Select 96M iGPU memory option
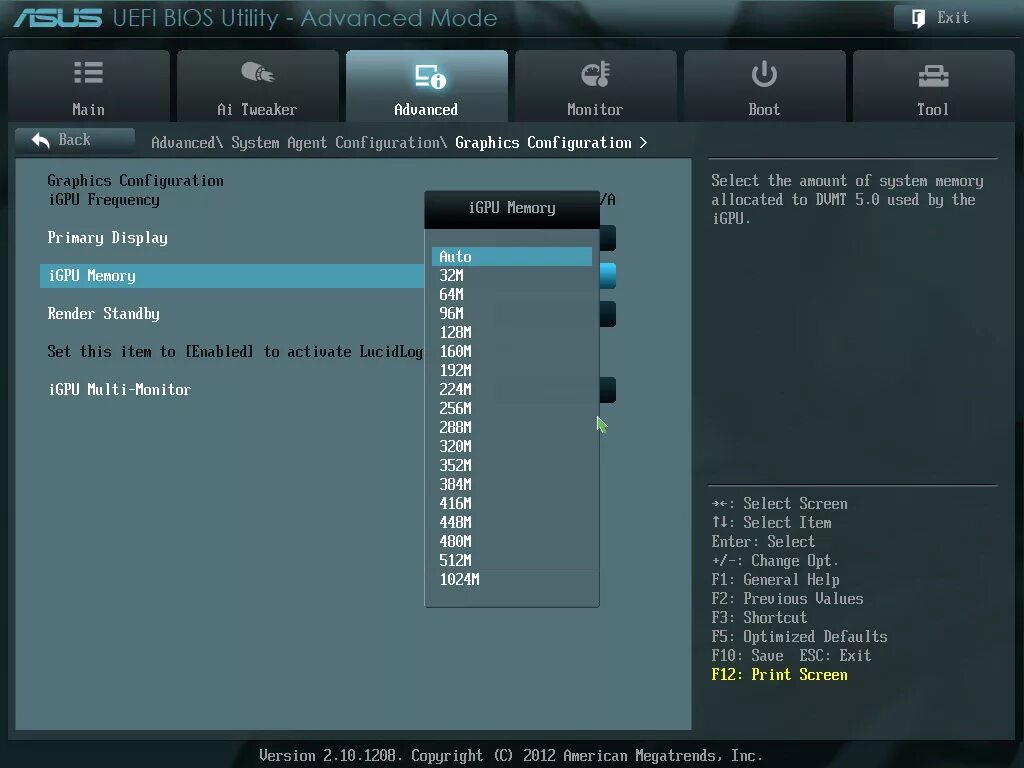This screenshot has height=768, width=1024. (x=512, y=313)
